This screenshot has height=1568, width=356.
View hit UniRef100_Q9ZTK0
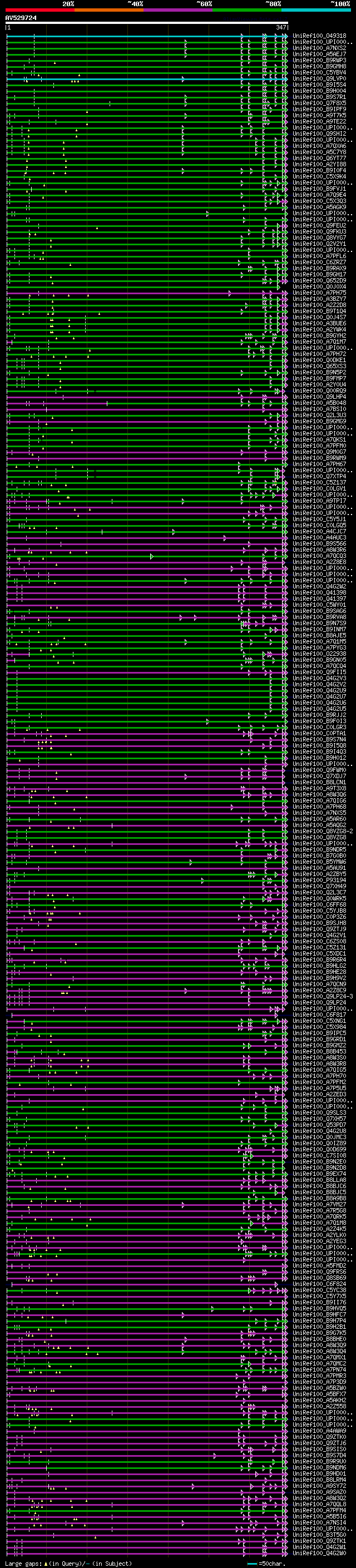pos(319,1437)
